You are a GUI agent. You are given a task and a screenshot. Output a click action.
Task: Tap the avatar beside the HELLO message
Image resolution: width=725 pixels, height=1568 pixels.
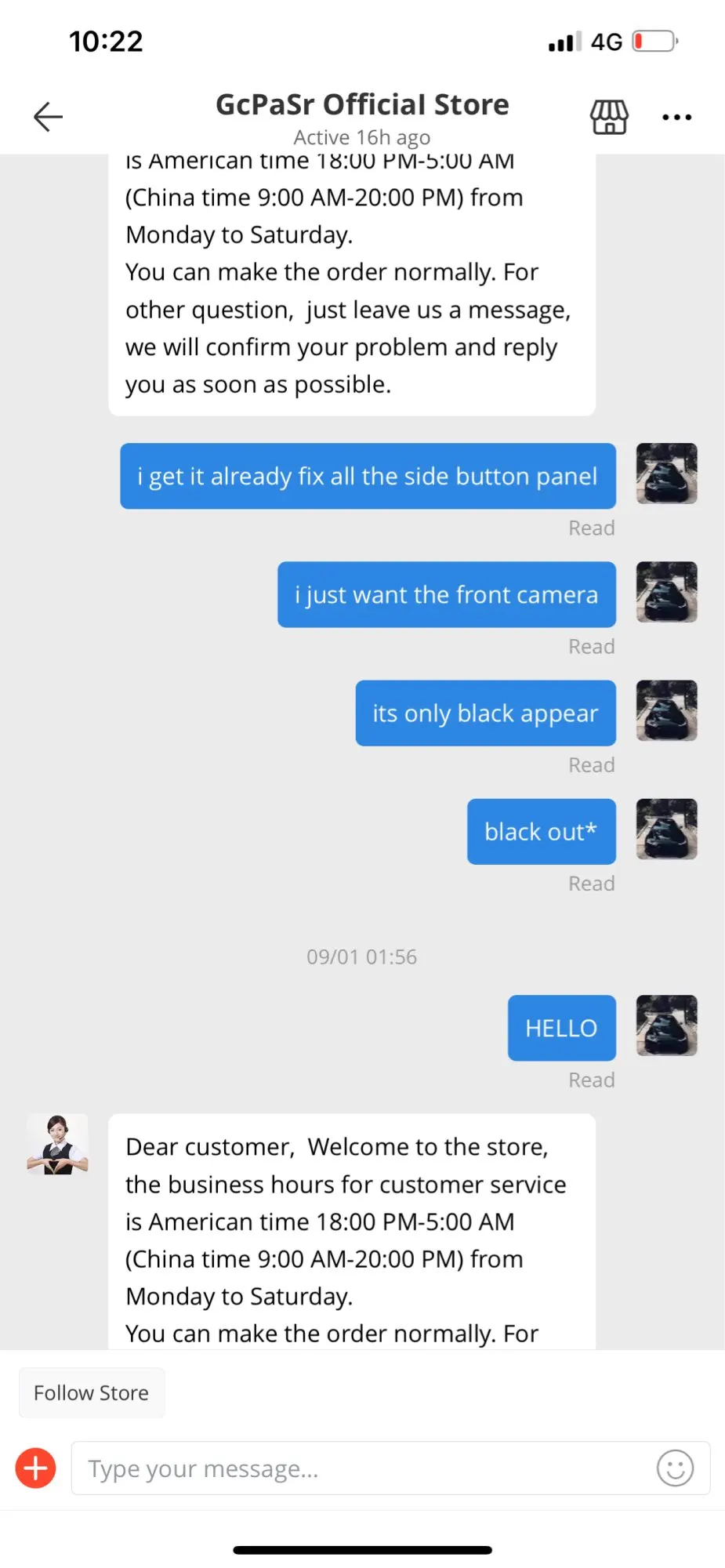(x=666, y=1025)
